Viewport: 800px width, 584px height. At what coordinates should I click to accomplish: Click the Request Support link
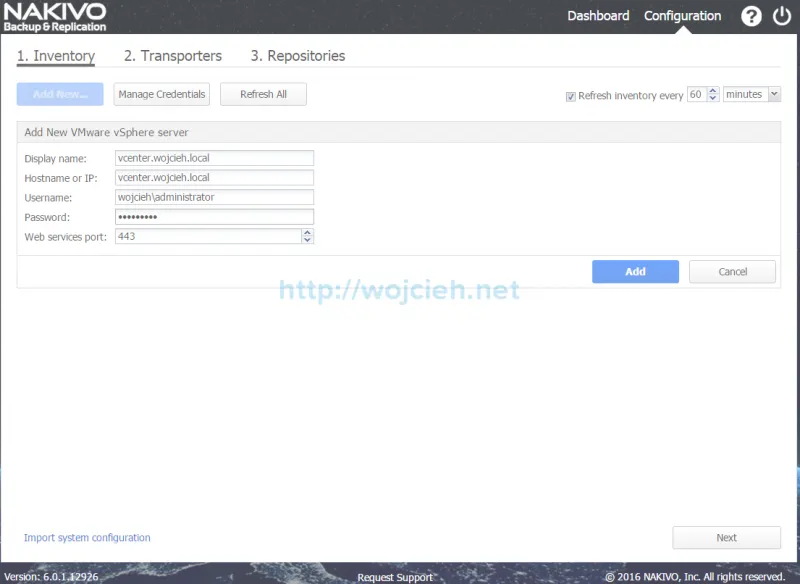(x=395, y=577)
